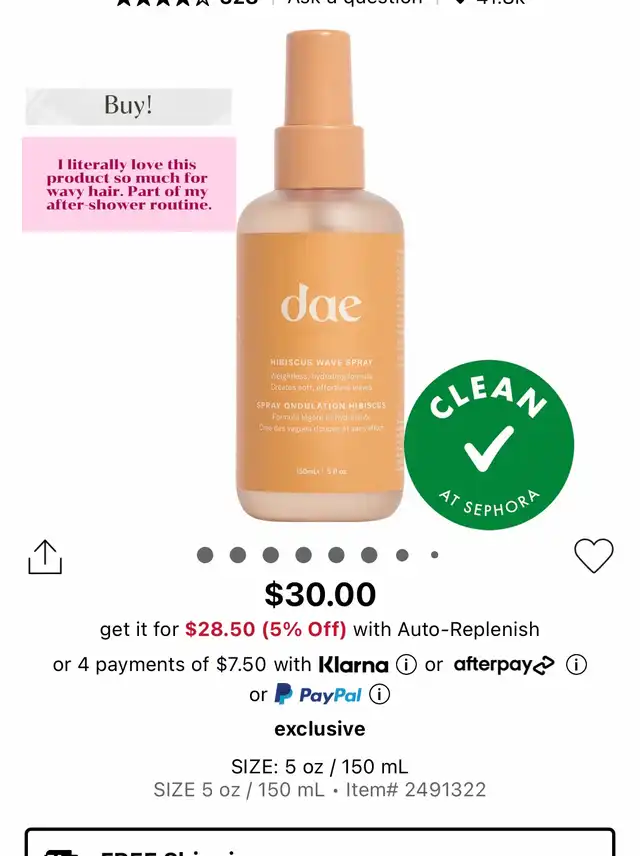
Task: Select first image carousel dot
Action: click(x=205, y=555)
